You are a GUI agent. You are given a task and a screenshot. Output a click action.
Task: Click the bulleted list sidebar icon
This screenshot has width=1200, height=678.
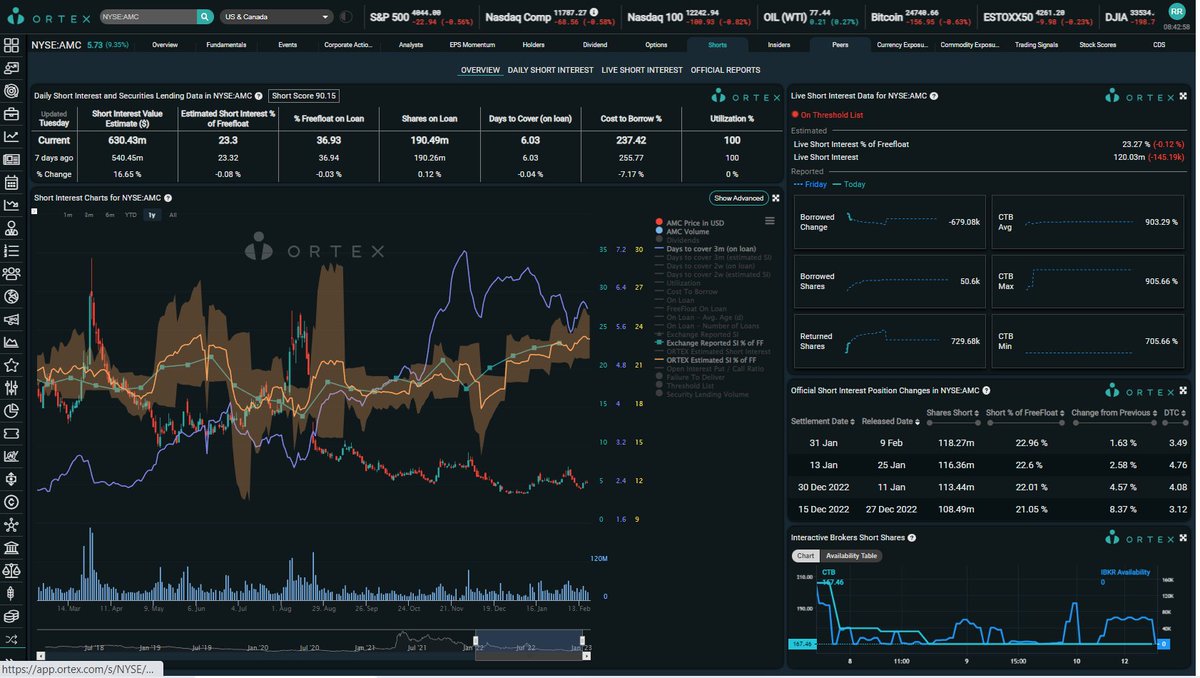point(11,250)
